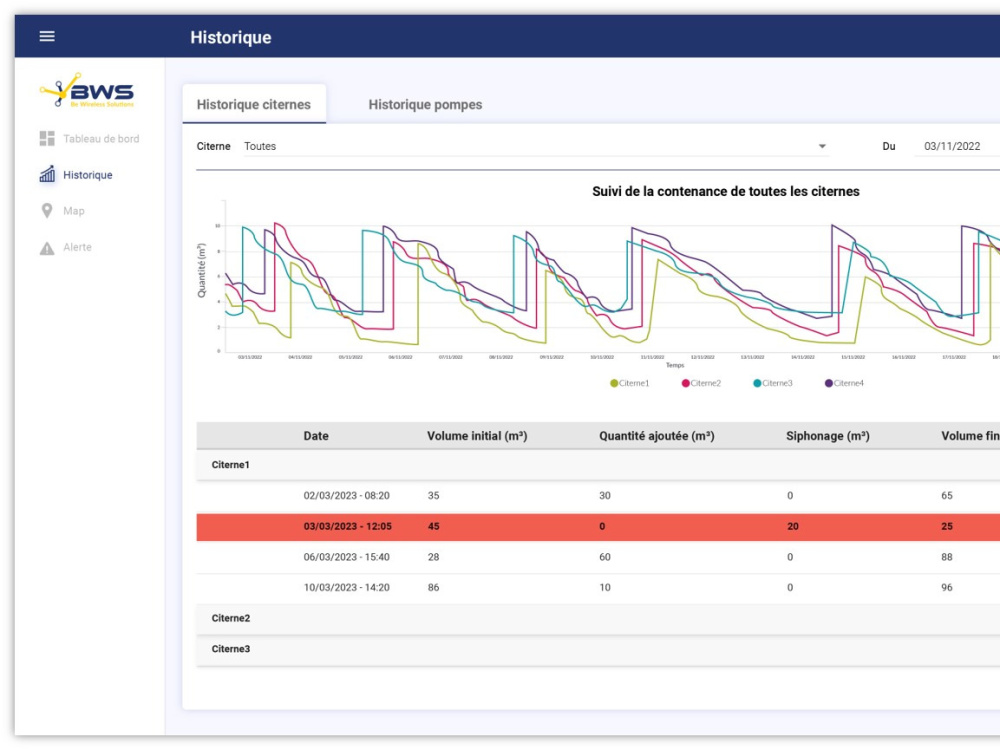Click the Citerne4 legend label

point(848,383)
